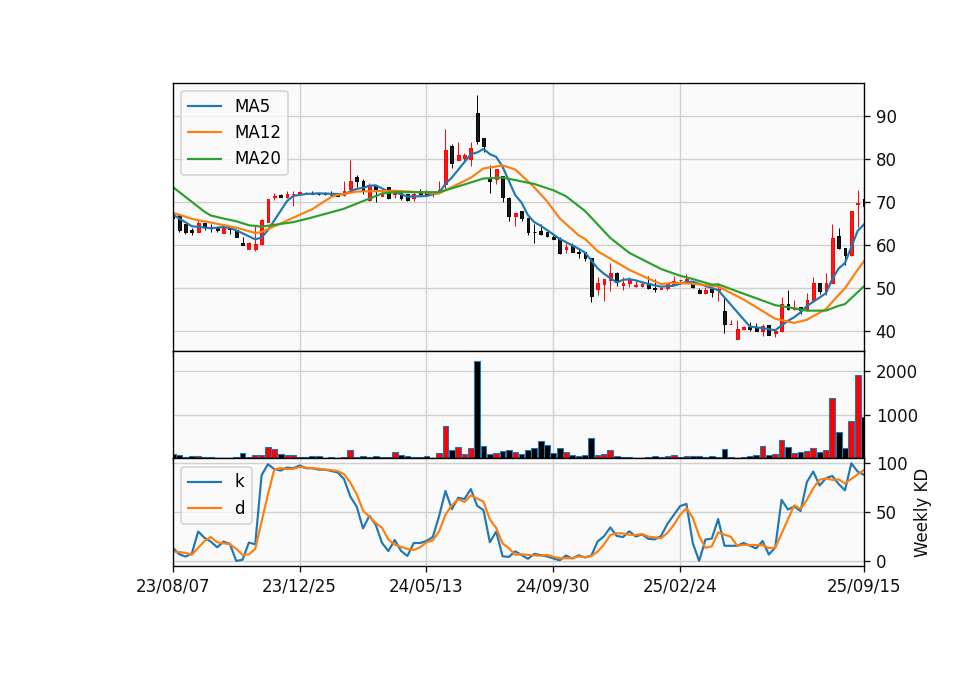Screen dimensions: 960x690
Task: Click the MA20 legend label
Action: click(x=257, y=158)
